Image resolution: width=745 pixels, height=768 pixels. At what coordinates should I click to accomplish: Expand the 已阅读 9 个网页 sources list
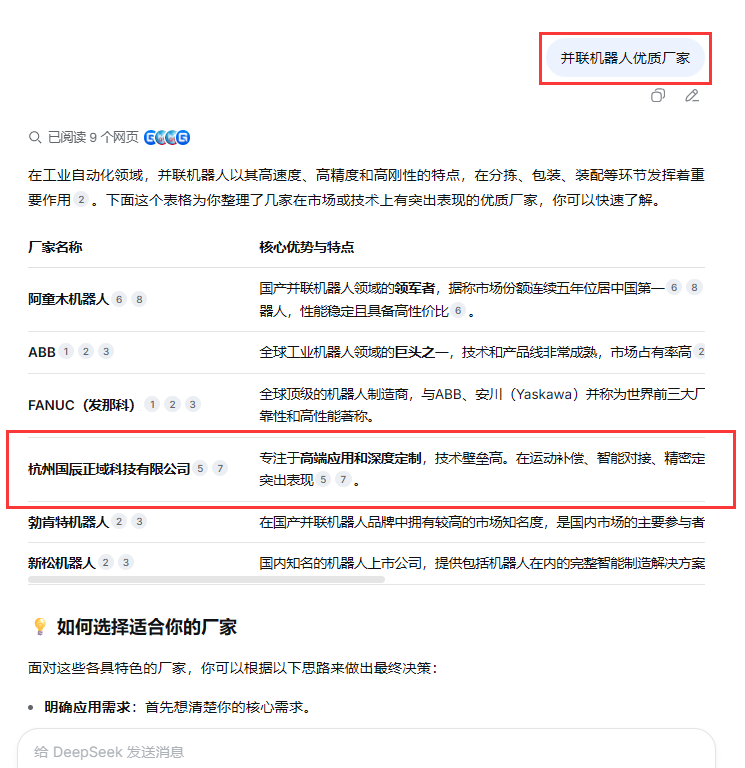tap(93, 138)
